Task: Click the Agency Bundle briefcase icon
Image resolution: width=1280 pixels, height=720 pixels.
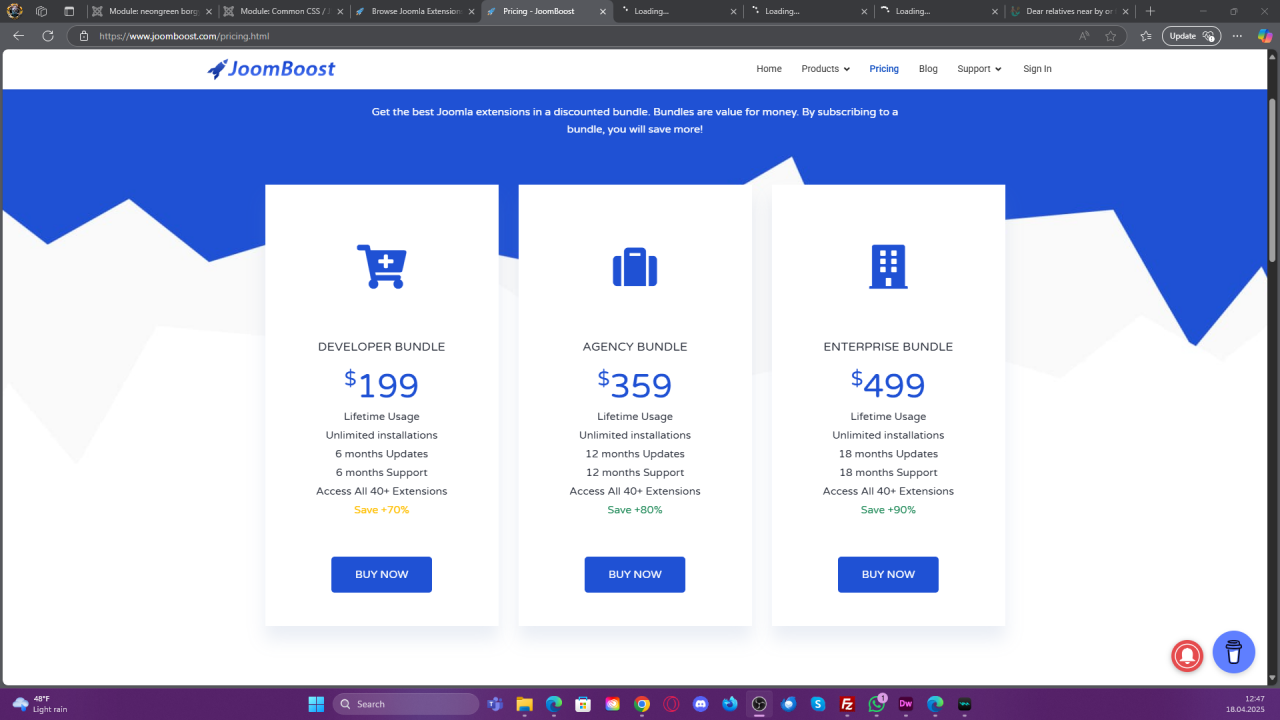Action: tap(634, 267)
